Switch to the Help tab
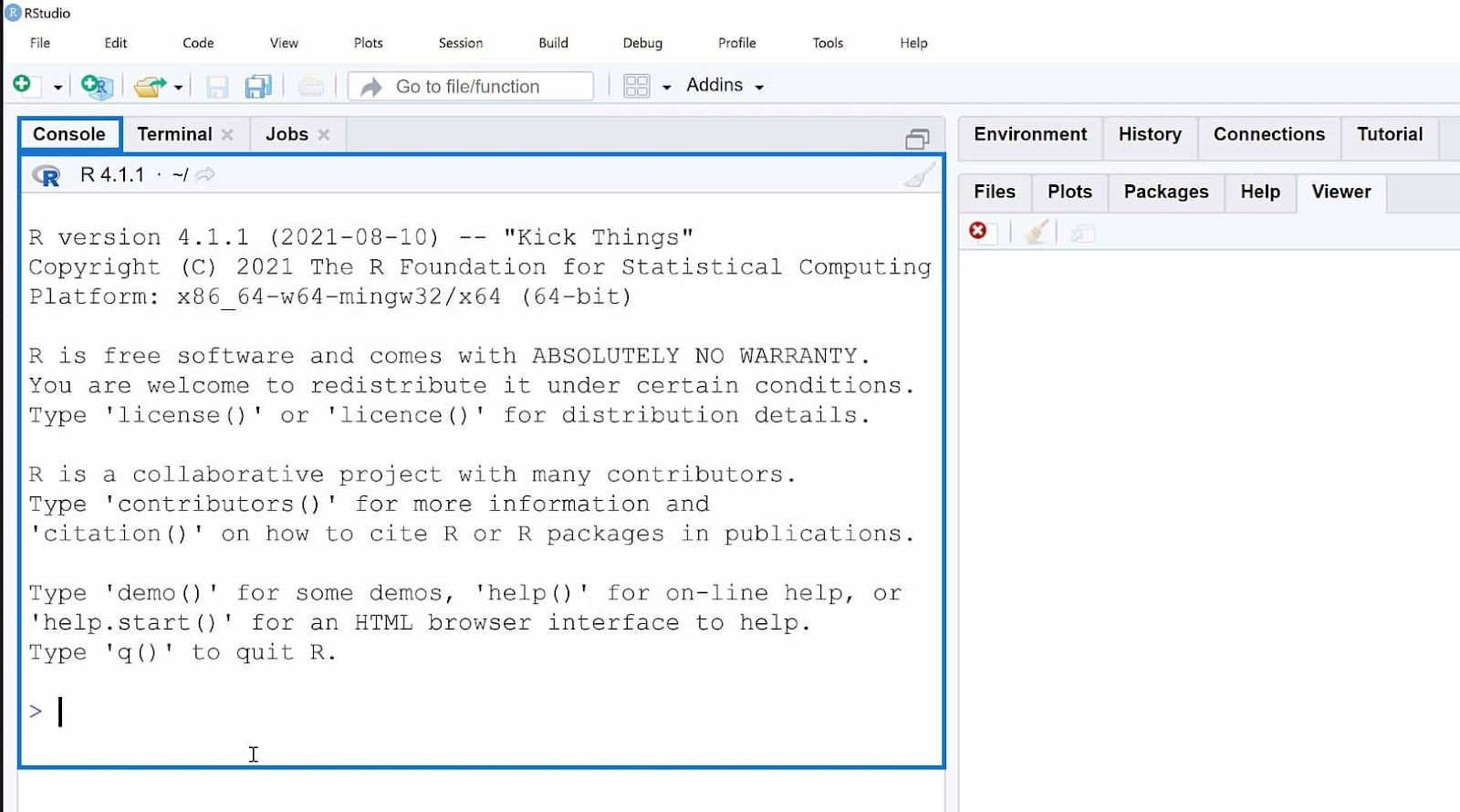The height and width of the screenshot is (812, 1460). tap(1260, 192)
